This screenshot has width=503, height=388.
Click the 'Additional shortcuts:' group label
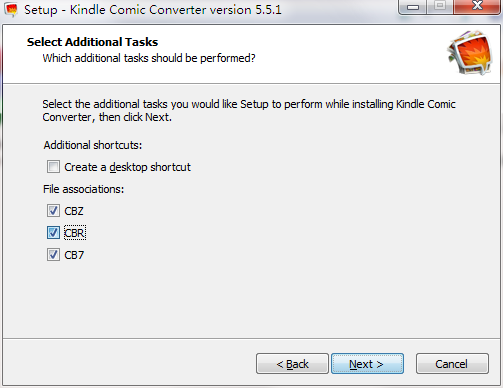click(x=93, y=145)
